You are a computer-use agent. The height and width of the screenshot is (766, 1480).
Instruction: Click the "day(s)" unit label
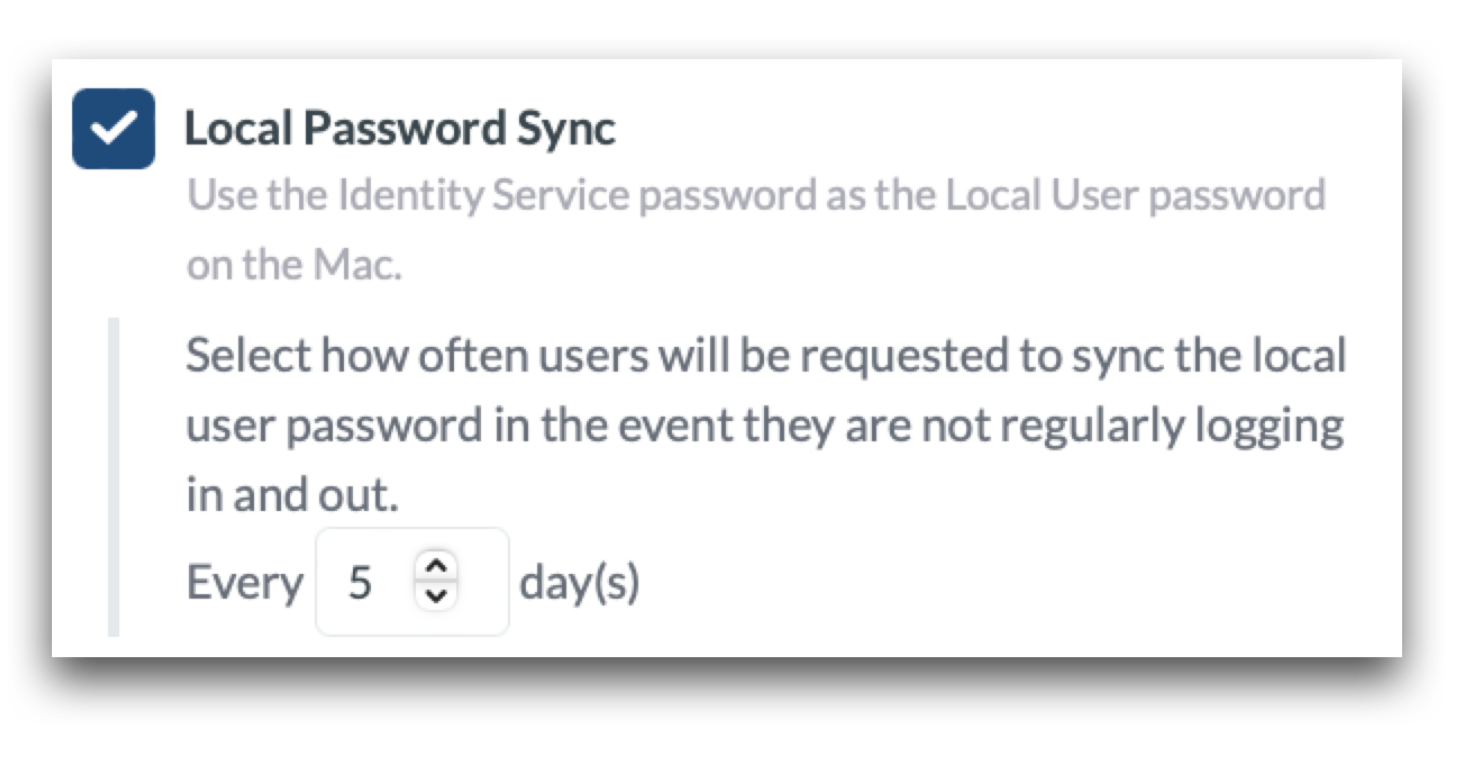tap(579, 582)
